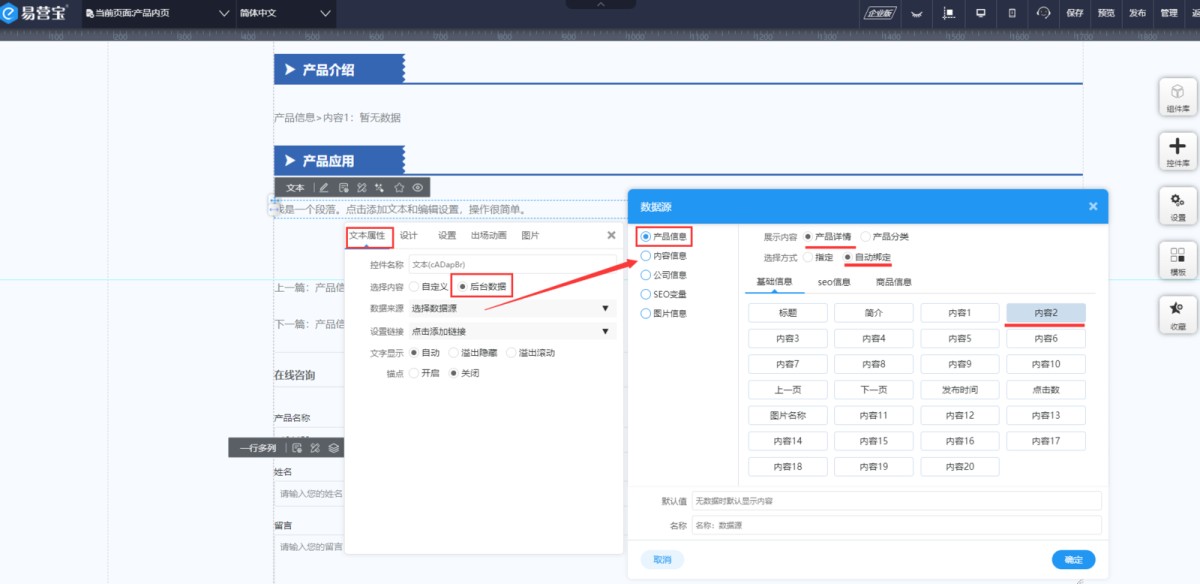This screenshot has width=1200, height=584.
Task: Open the 模板 template panel icon
Action: pos(1177,260)
